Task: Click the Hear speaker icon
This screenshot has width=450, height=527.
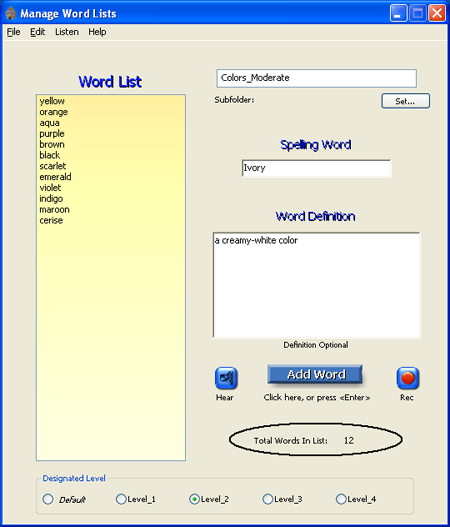Action: 226,378
